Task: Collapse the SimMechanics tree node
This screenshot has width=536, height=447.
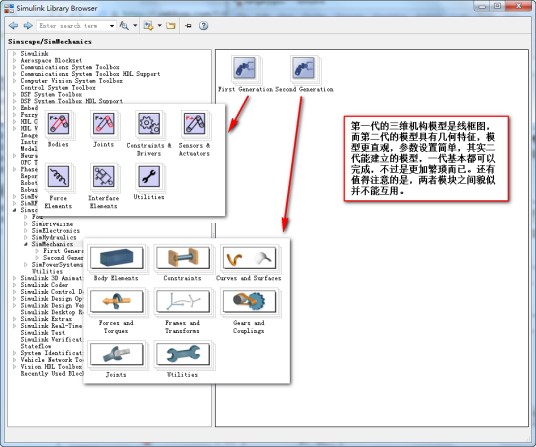Action: click(26, 244)
